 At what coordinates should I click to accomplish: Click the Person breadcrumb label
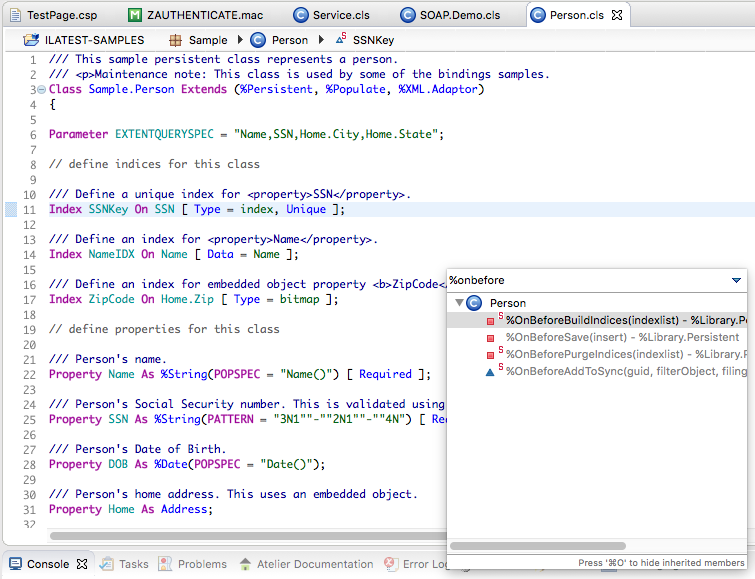coord(289,40)
